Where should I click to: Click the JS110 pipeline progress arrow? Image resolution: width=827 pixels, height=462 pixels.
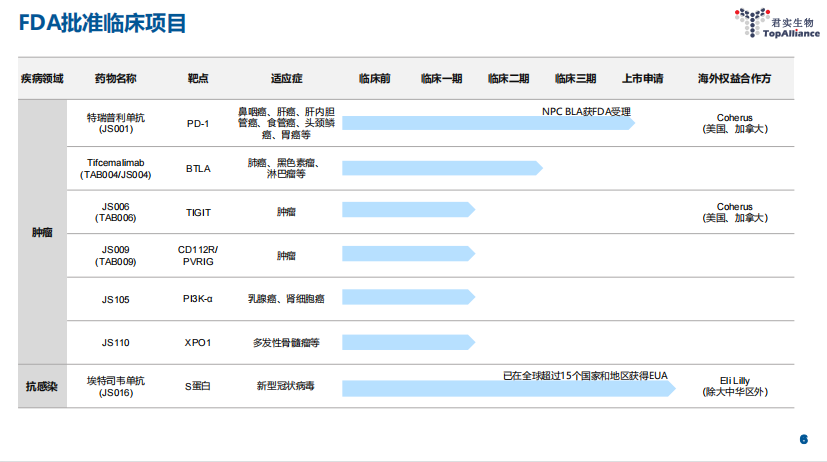(x=407, y=342)
